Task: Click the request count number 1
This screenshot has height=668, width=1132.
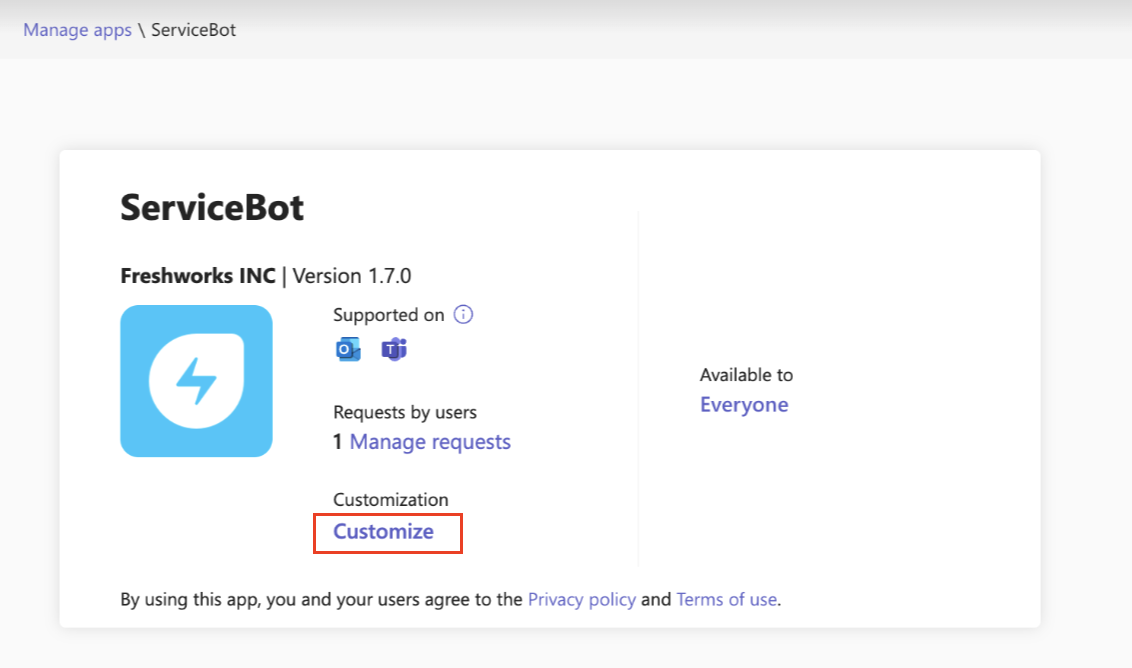Action: (337, 441)
